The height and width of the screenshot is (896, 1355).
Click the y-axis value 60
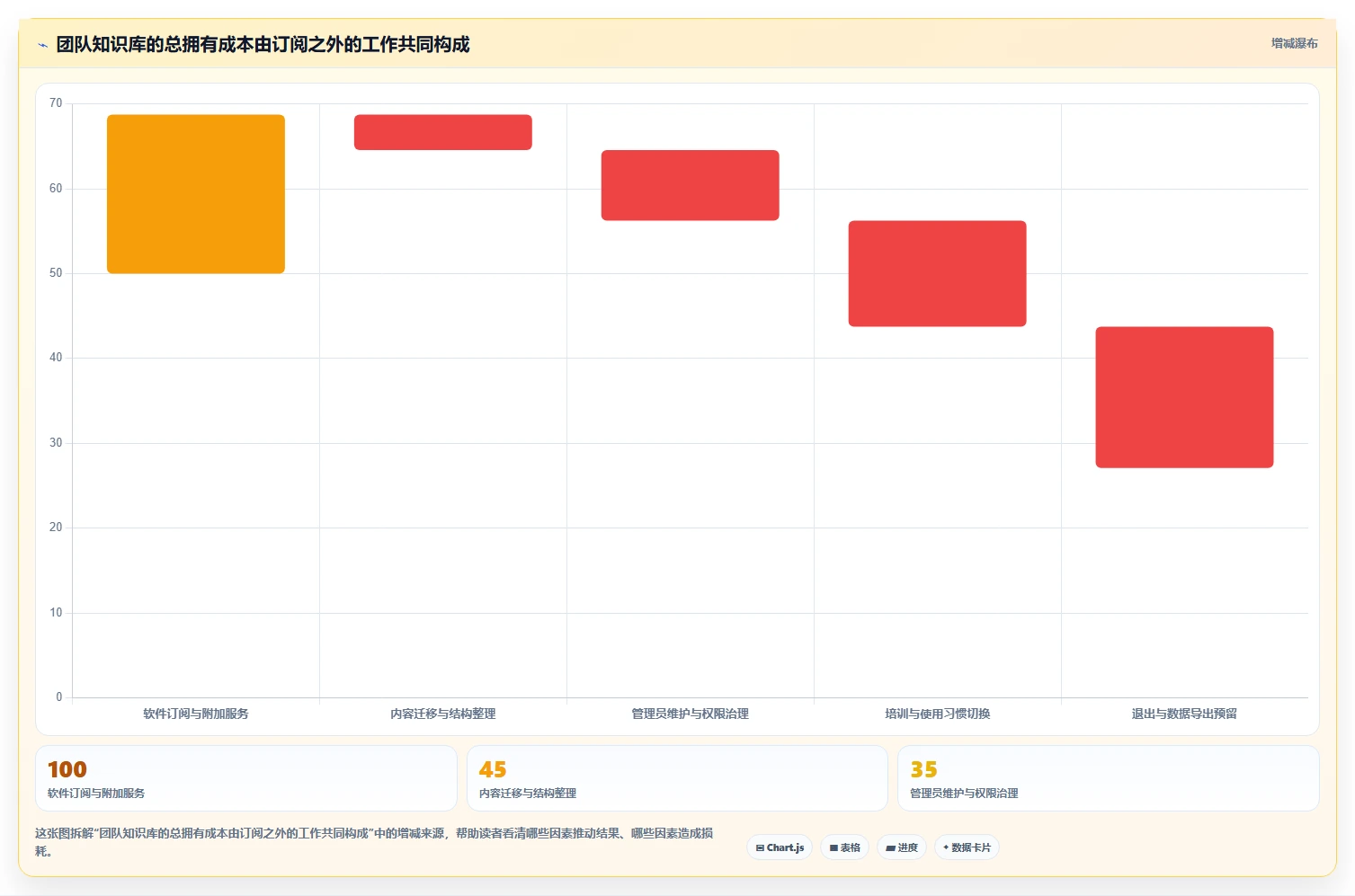pos(56,189)
